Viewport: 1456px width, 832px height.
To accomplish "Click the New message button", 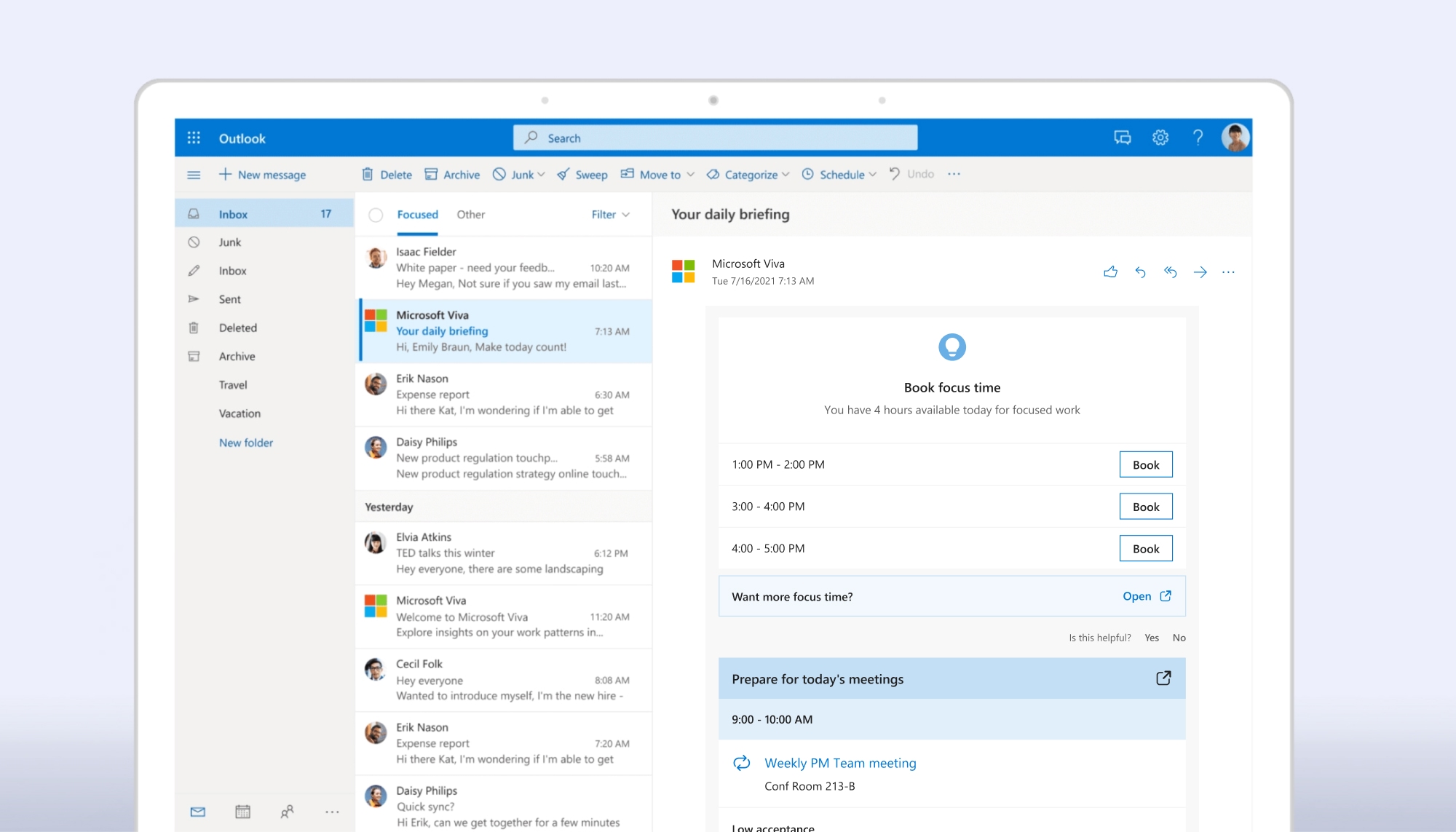I will point(262,175).
